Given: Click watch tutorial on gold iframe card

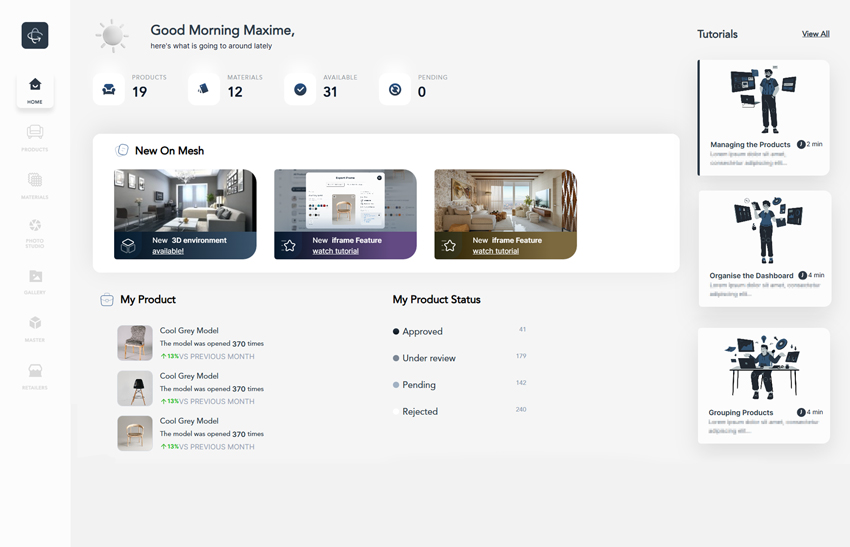Looking at the screenshot, I should pos(495,251).
